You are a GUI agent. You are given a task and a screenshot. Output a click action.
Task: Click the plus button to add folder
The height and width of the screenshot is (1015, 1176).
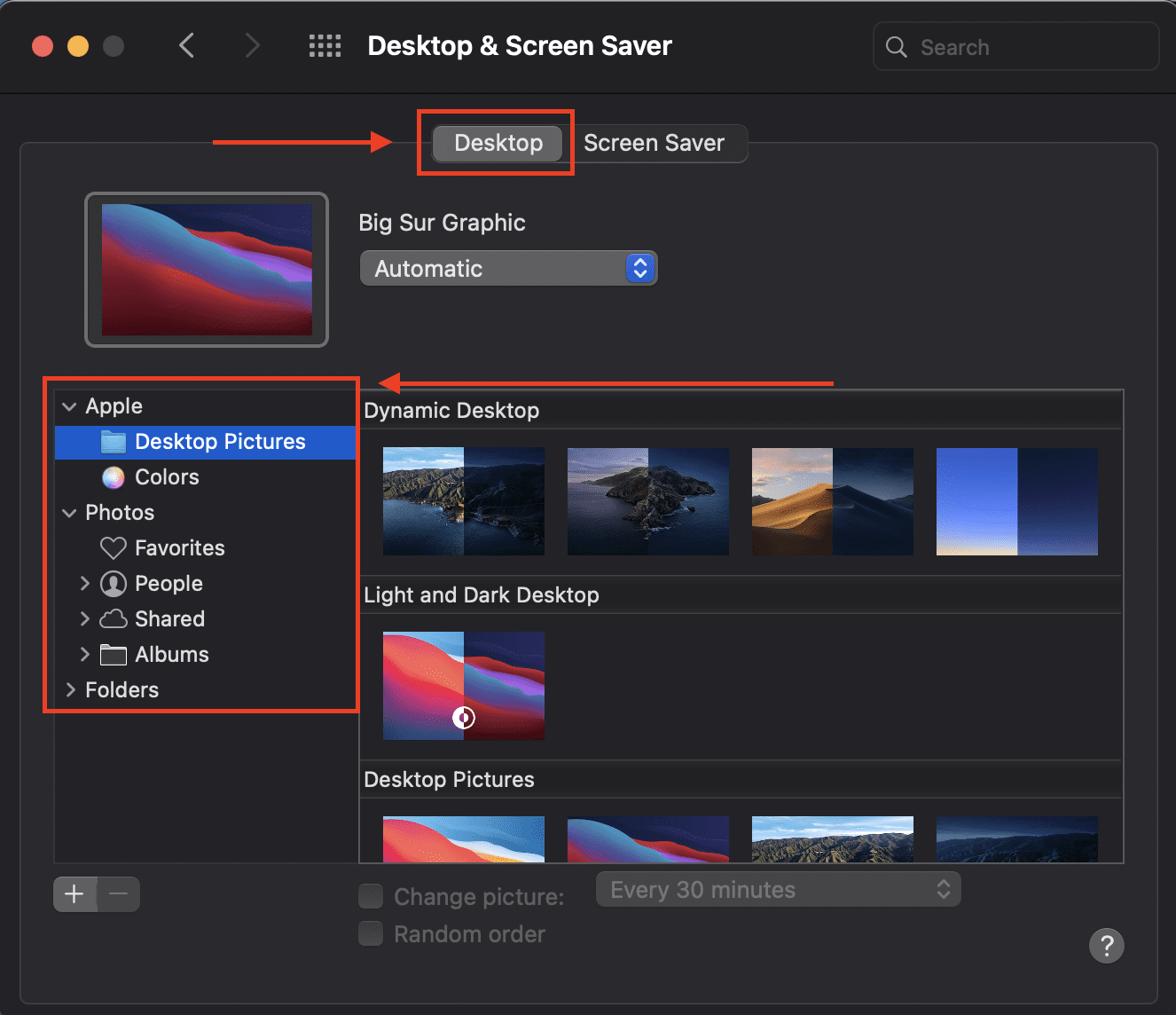74,894
